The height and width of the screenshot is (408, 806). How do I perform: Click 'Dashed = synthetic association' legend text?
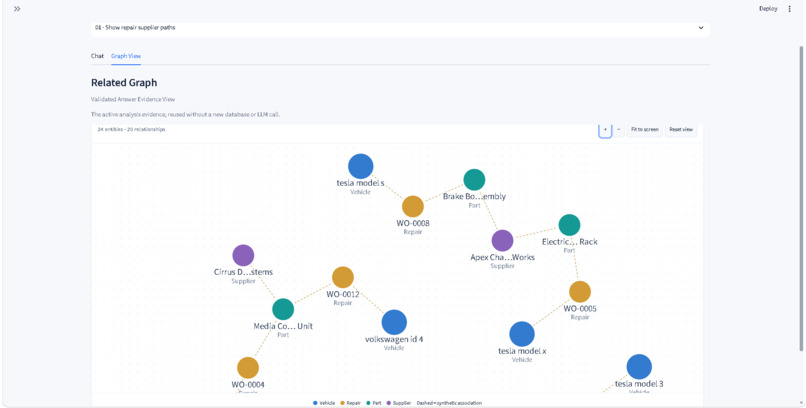coord(449,403)
